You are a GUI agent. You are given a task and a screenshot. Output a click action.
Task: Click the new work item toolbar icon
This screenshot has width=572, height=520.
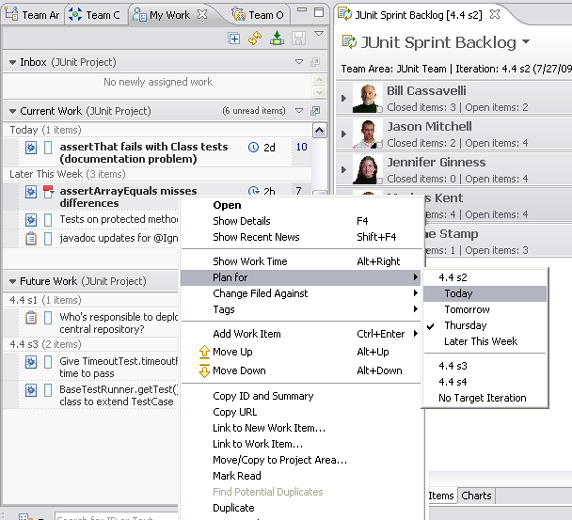(x=234, y=38)
